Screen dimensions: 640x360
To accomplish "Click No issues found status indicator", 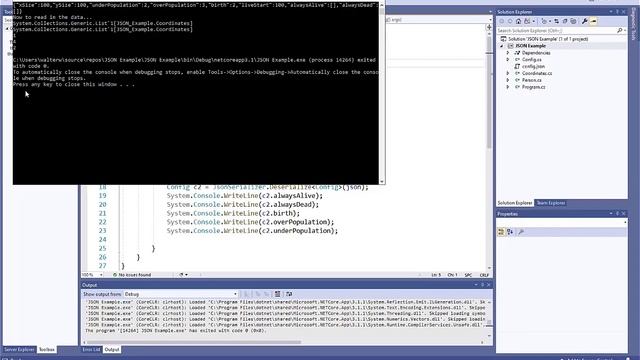I will (x=132, y=275).
